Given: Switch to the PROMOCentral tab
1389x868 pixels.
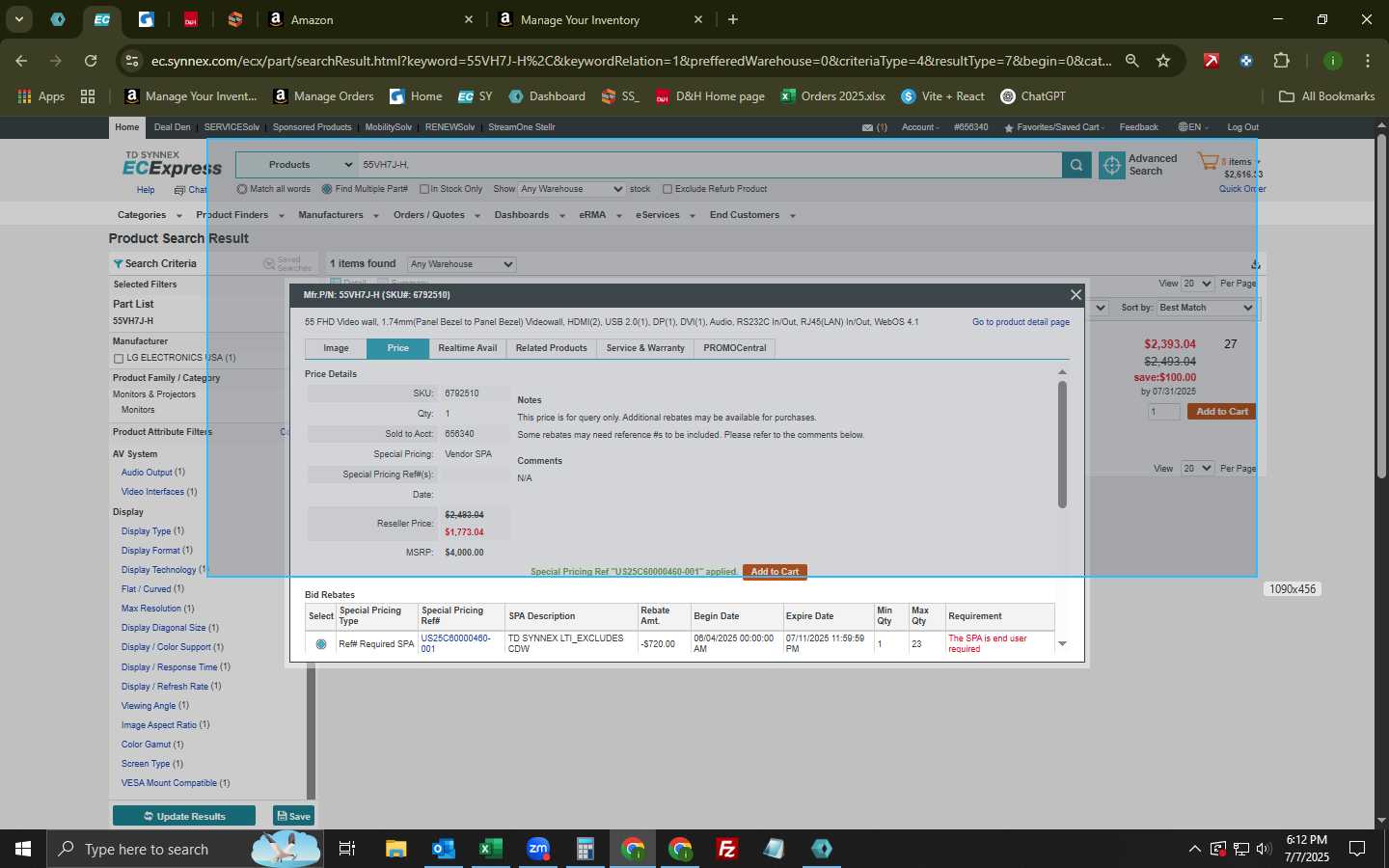Looking at the screenshot, I should pyautogui.click(x=735, y=348).
